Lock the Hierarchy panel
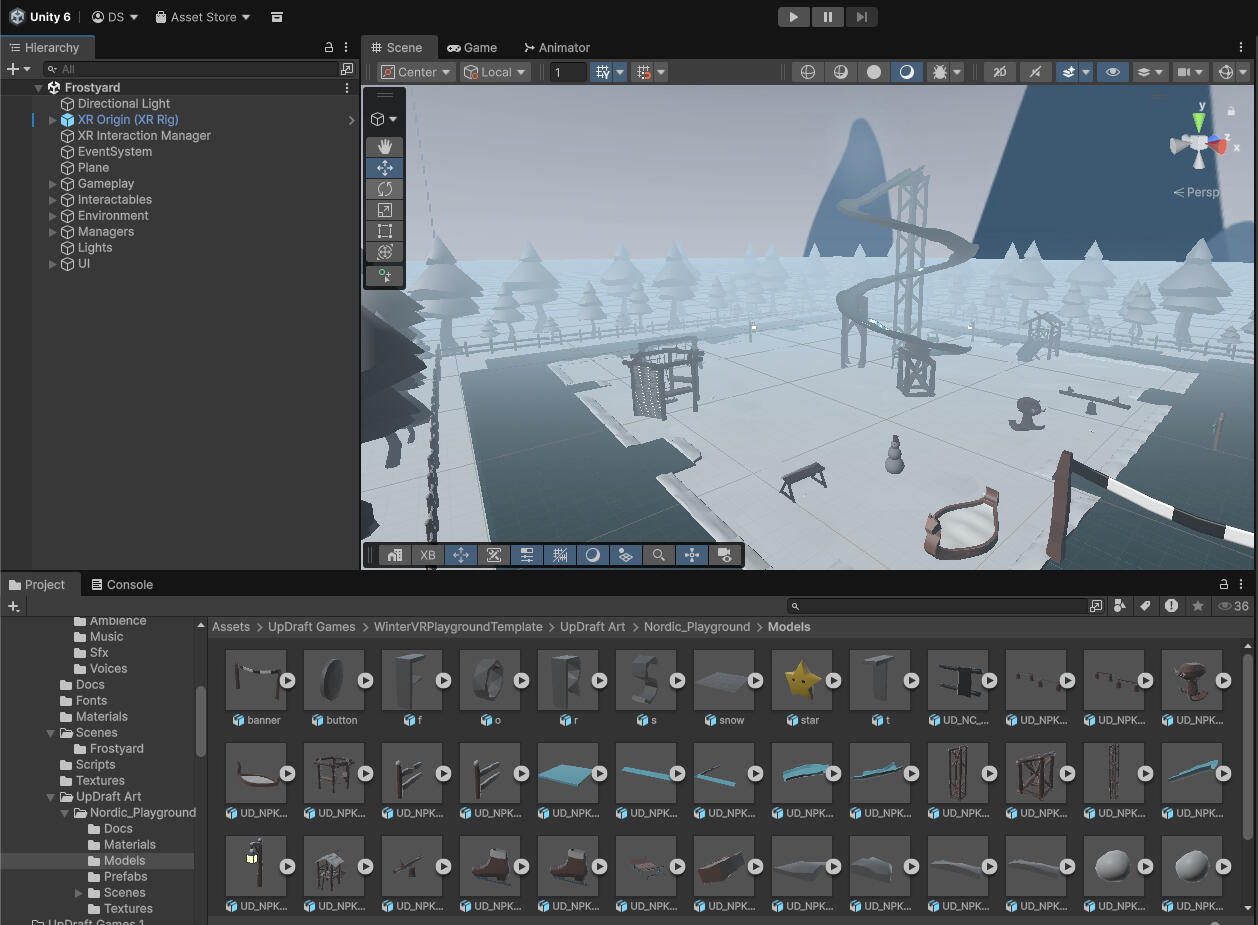The width and height of the screenshot is (1258, 925). click(329, 47)
